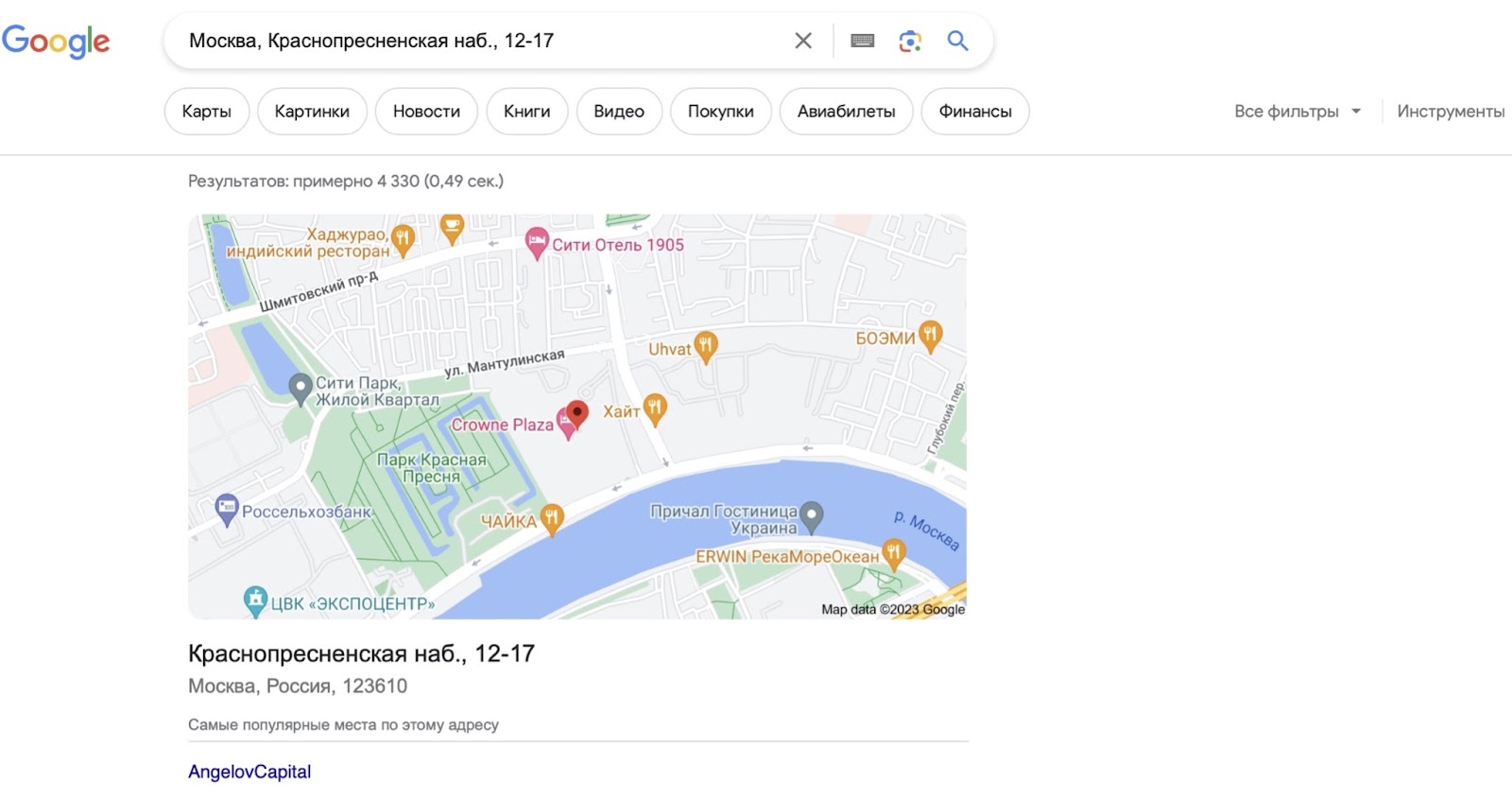
Task: Click the Сити Отель 1905 hotel marker
Action: [x=537, y=244]
